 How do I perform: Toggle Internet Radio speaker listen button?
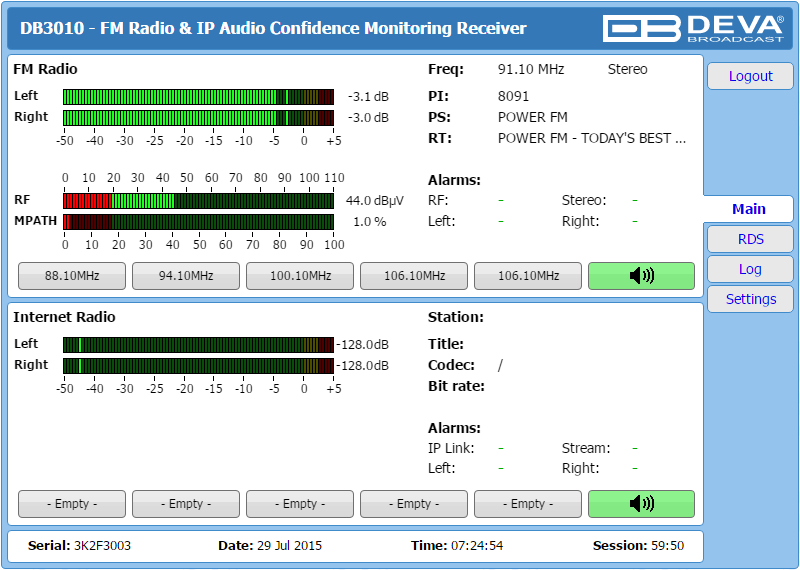coord(641,504)
